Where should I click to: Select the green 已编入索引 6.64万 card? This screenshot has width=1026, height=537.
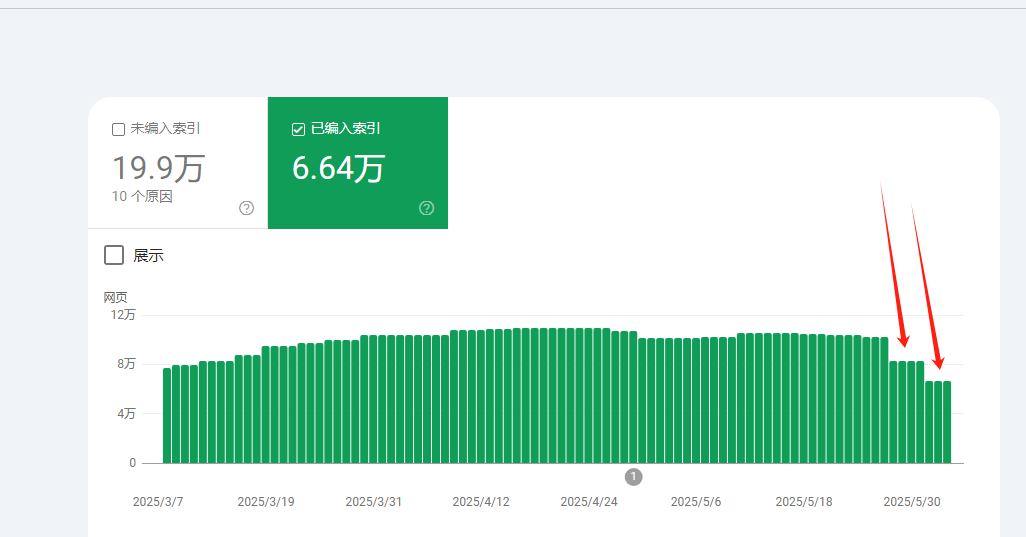coord(358,163)
